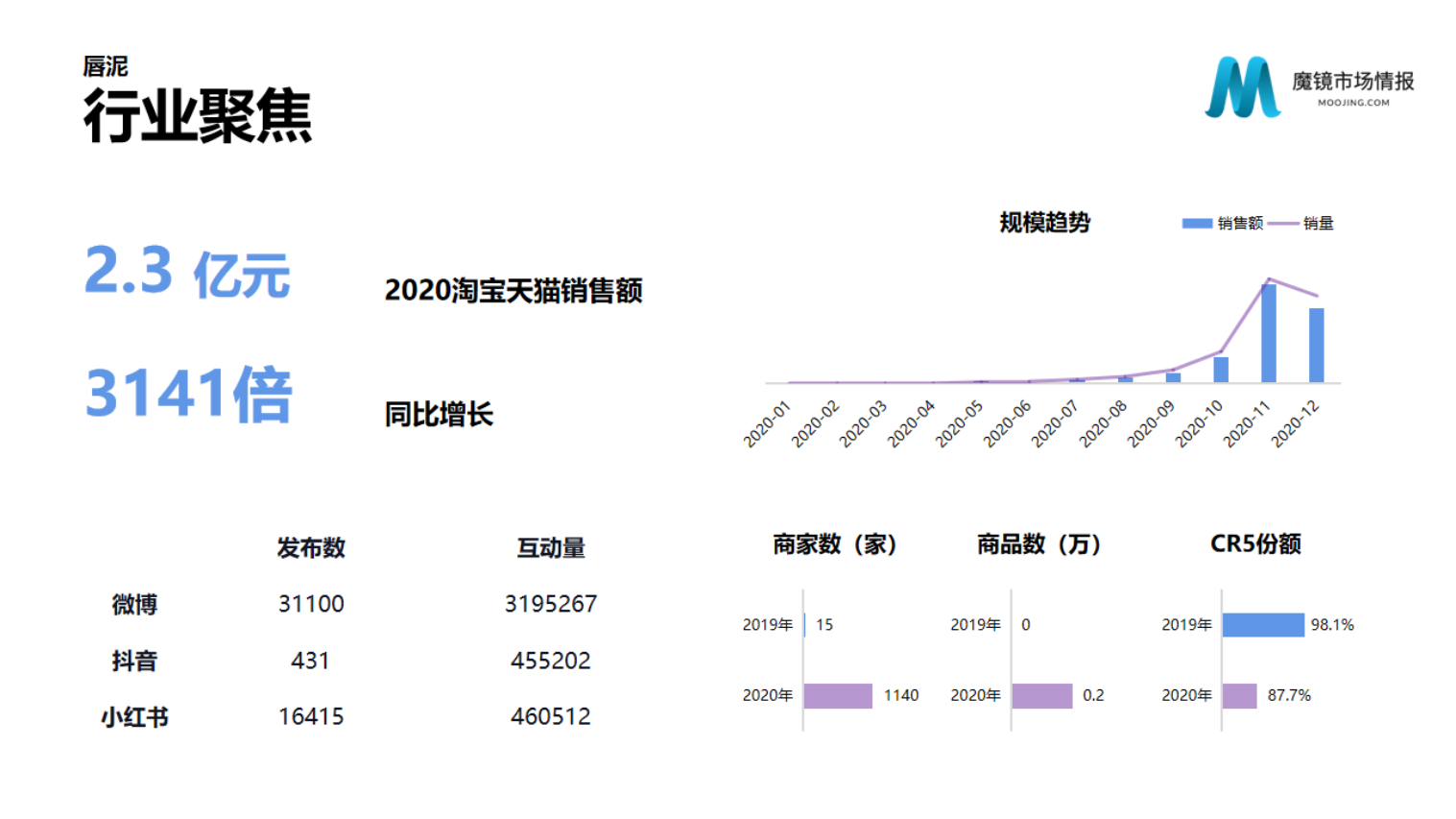The height and width of the screenshot is (819, 1456).
Task: Click the 2020-10 sales bar
Action: [x=1221, y=370]
